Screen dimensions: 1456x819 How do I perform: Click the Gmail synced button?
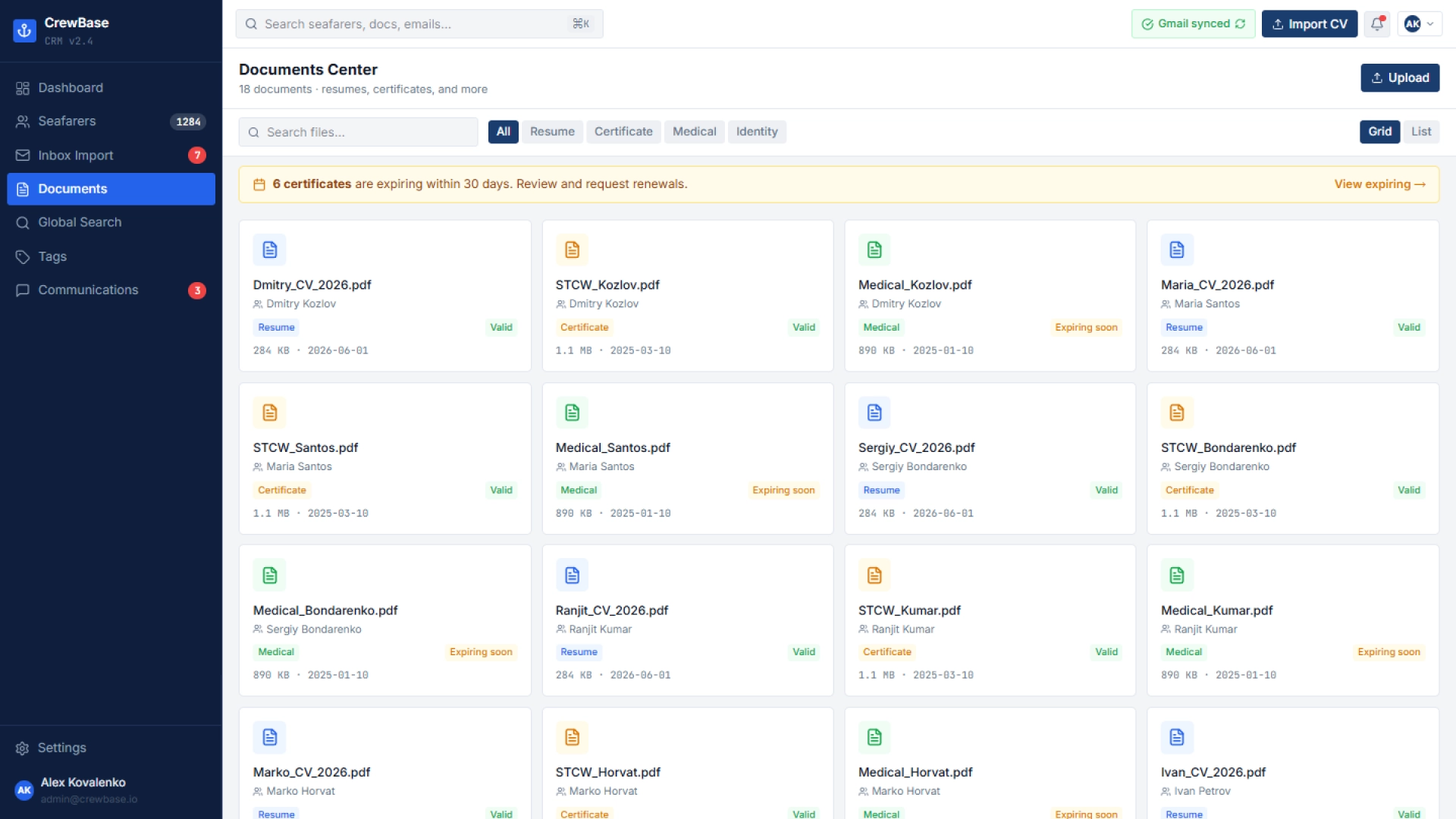point(1193,24)
